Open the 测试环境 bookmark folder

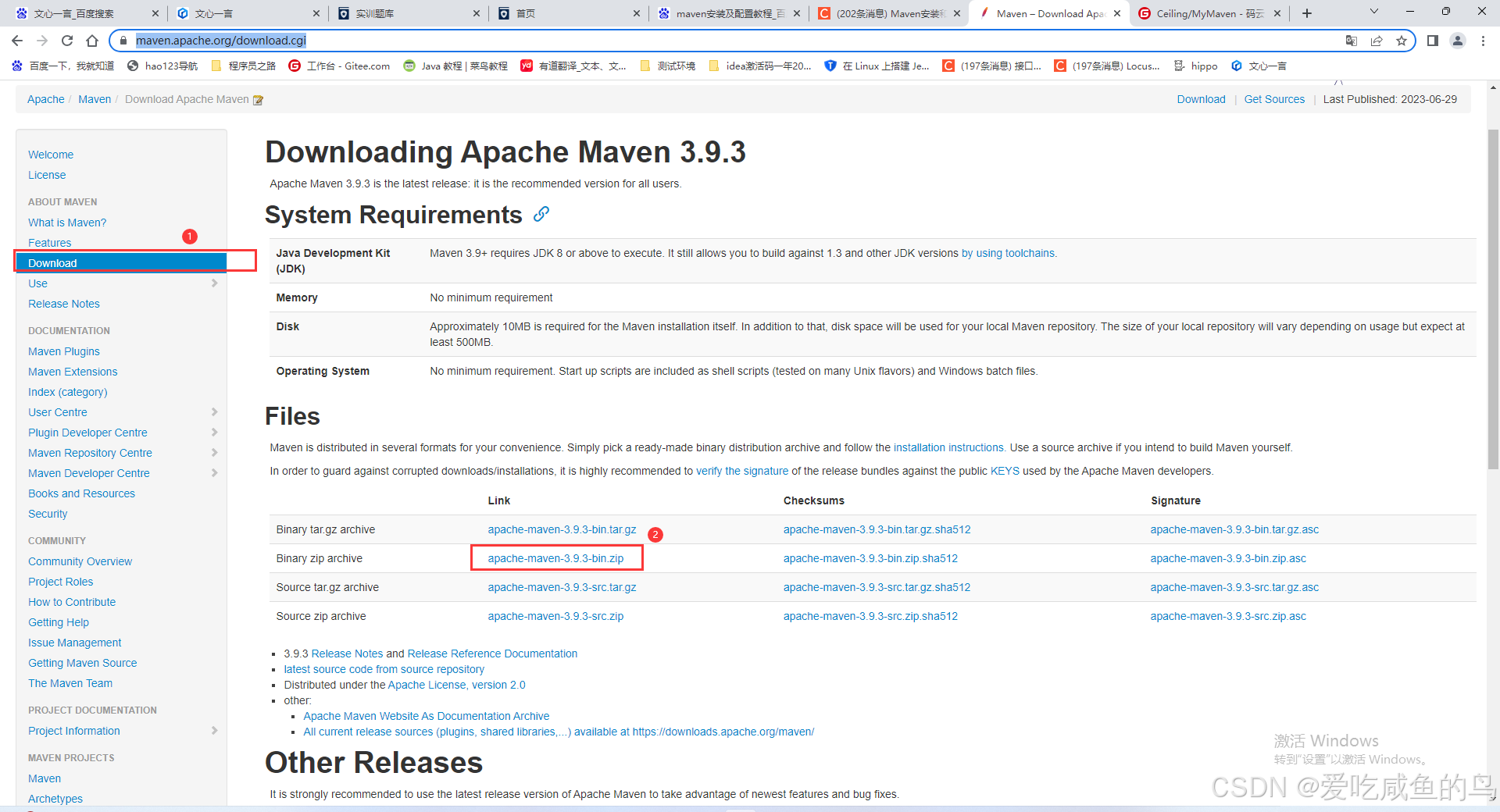pos(668,66)
